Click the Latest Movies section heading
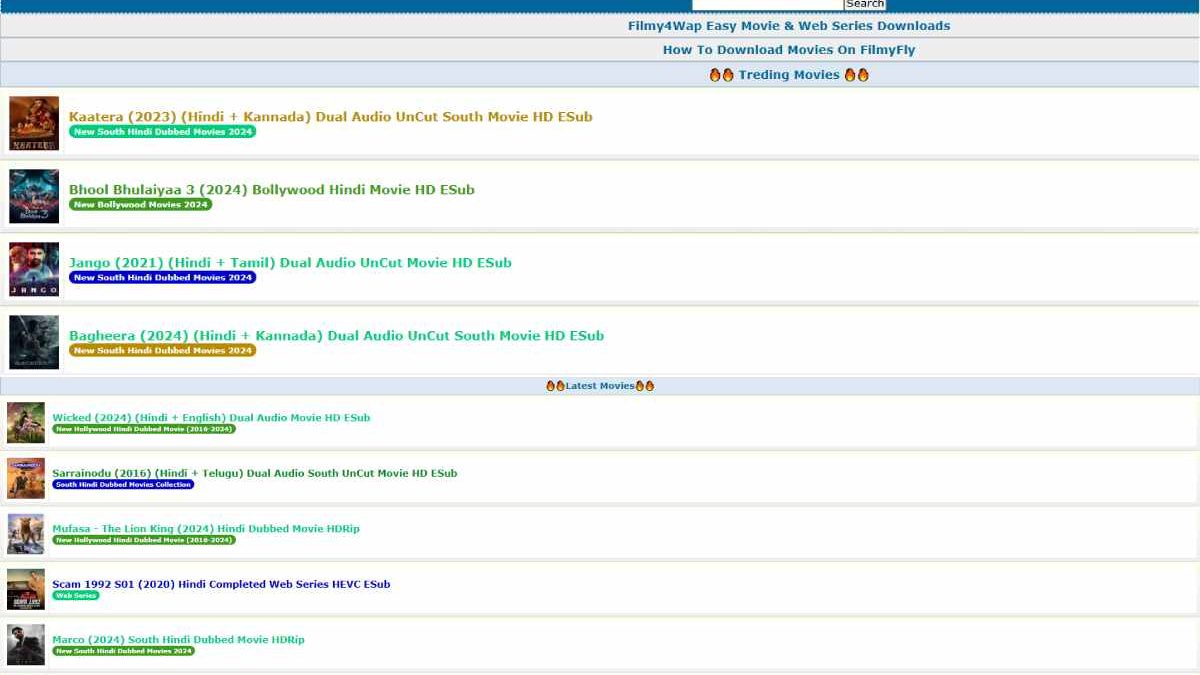 pyautogui.click(x=600, y=386)
